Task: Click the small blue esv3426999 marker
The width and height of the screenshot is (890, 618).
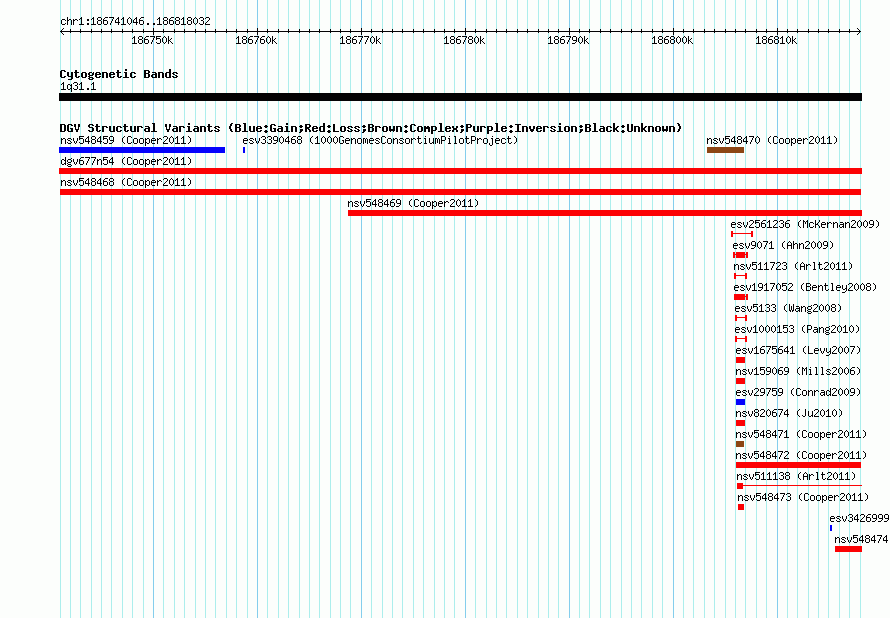Action: [831, 528]
